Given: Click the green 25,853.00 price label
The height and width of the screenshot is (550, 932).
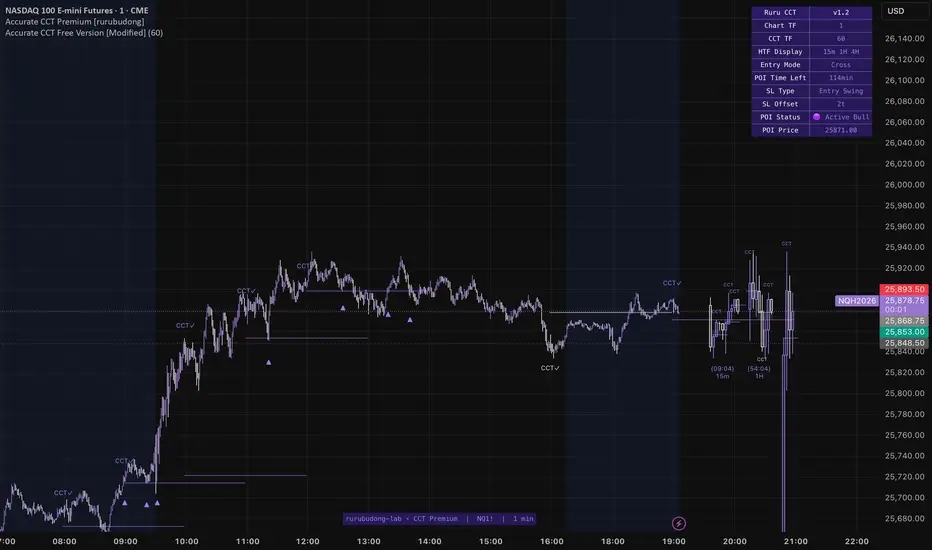Looking at the screenshot, I should click(904, 332).
